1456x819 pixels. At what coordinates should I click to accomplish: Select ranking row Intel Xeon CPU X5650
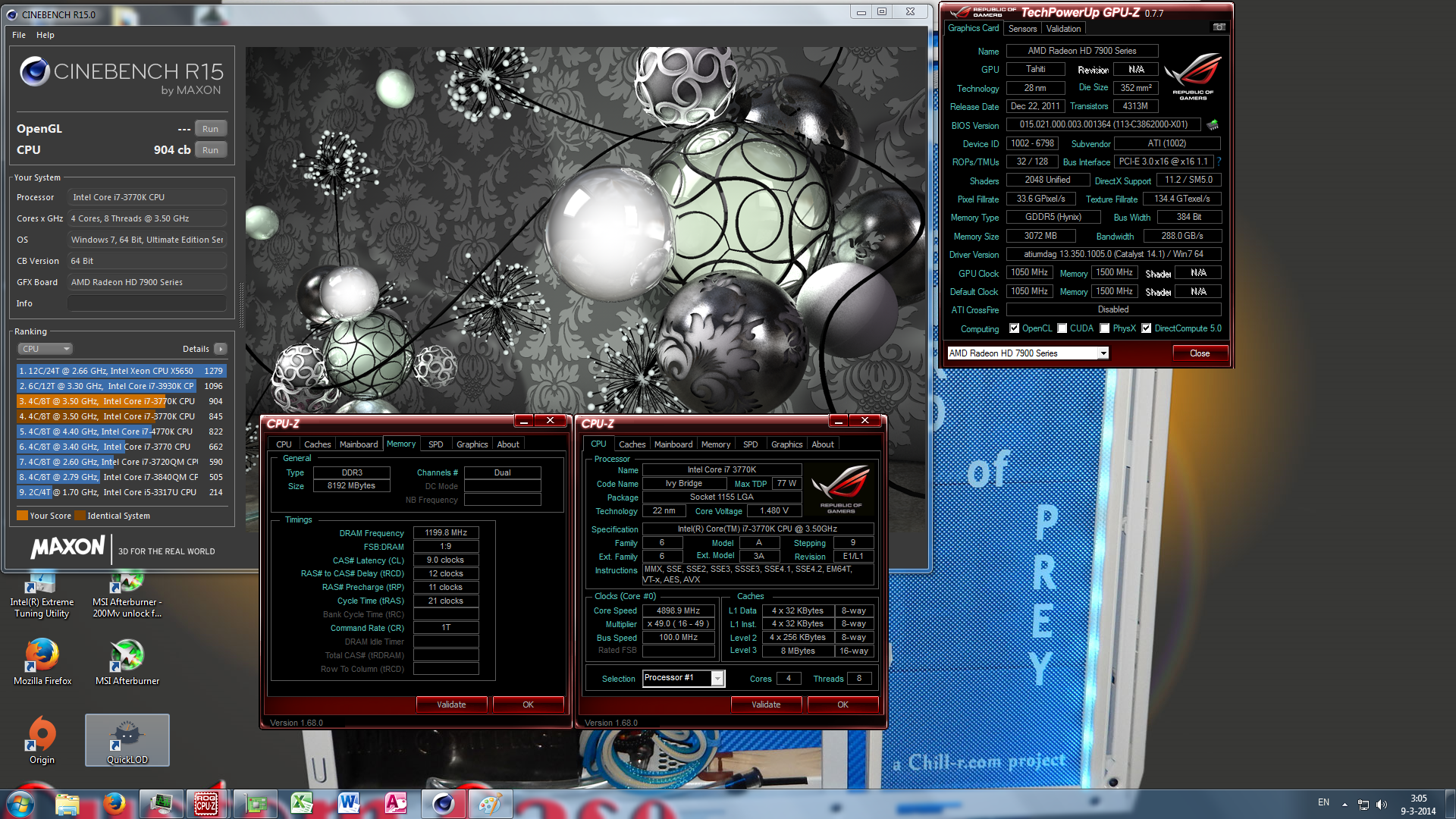click(x=121, y=371)
